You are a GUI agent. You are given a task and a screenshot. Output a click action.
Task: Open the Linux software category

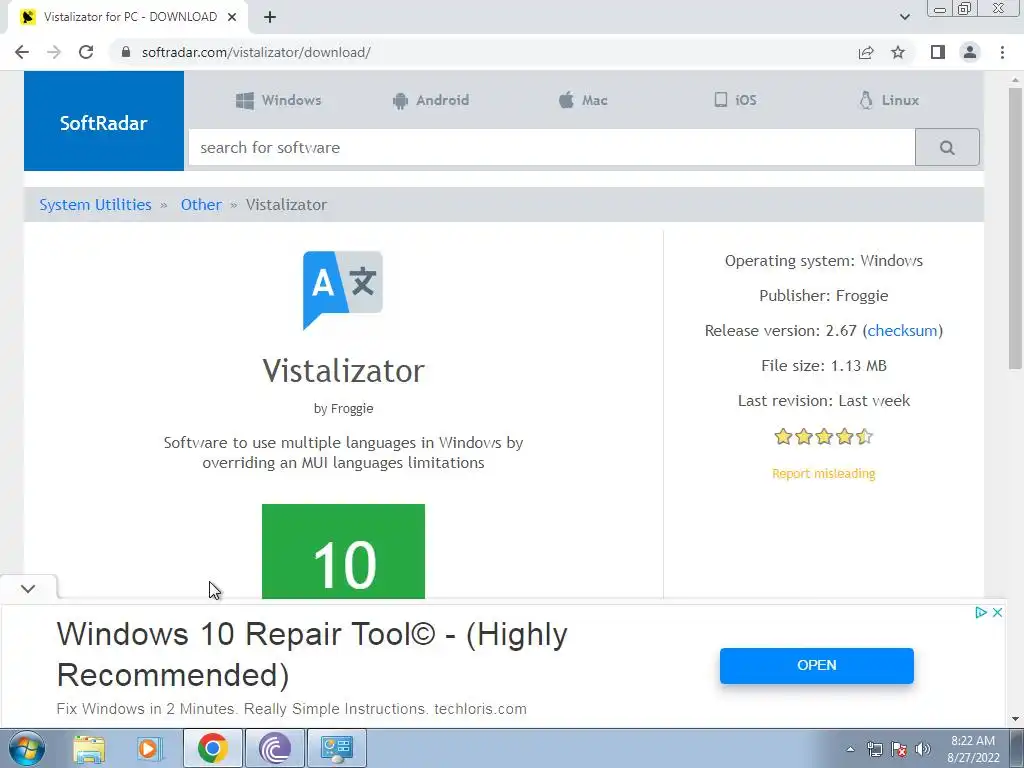[x=889, y=100]
